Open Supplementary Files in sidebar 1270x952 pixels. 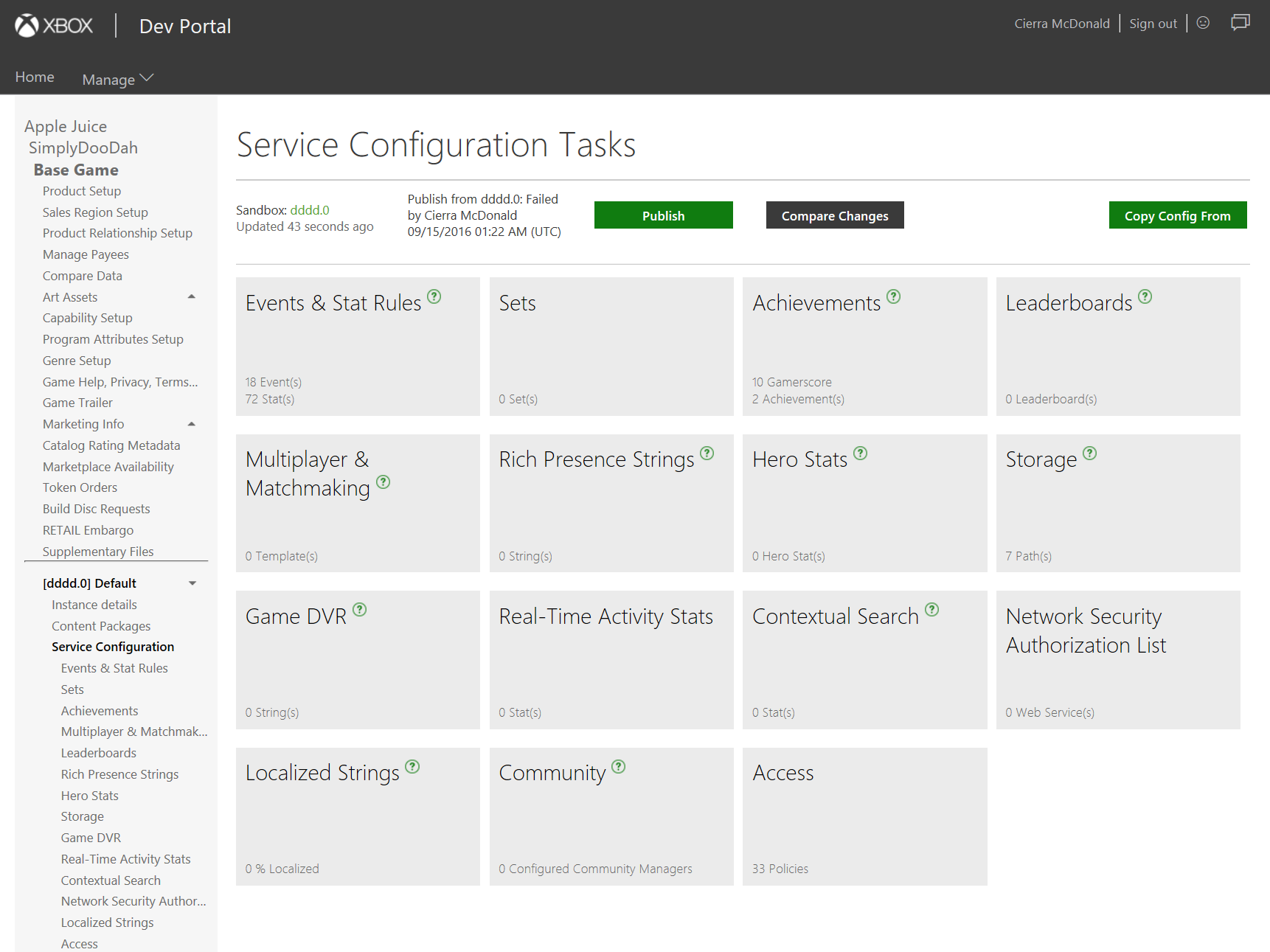pos(98,552)
